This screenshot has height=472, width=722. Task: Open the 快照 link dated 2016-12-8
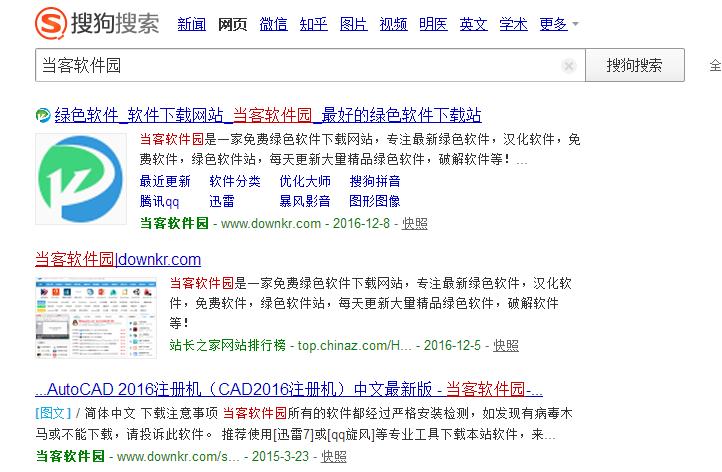pos(415,224)
